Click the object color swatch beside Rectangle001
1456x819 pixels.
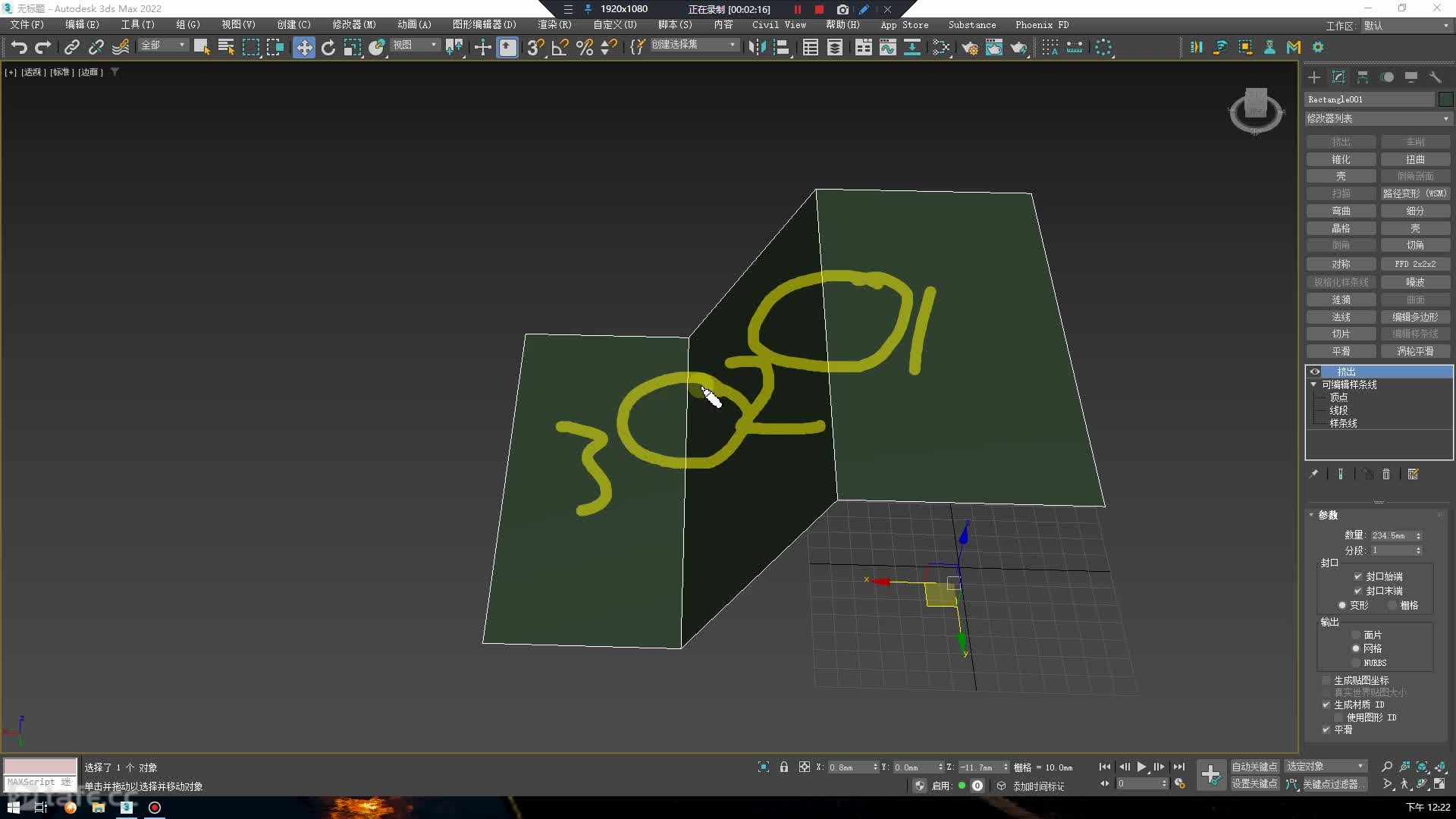(1445, 99)
